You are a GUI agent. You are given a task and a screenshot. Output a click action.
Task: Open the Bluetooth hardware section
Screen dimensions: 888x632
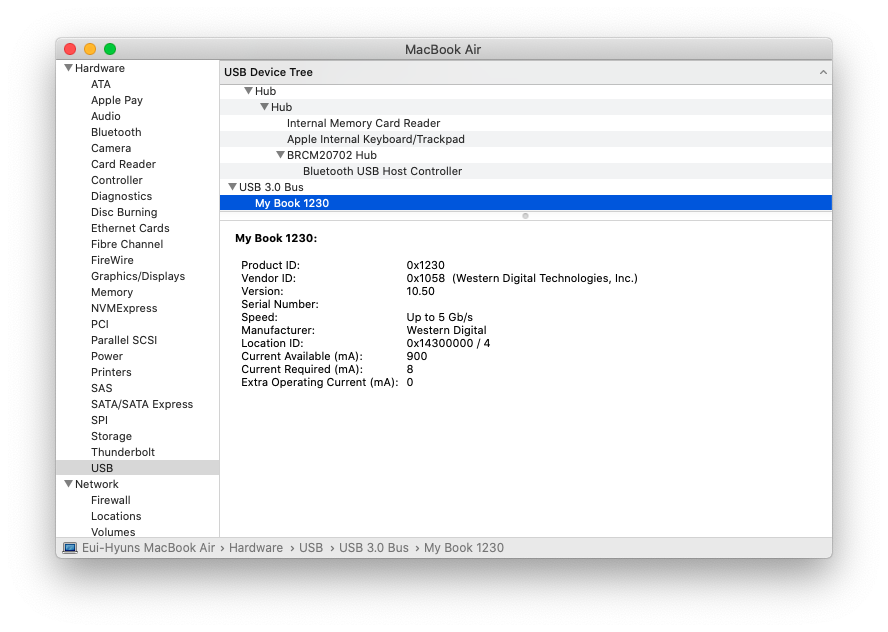coord(116,132)
